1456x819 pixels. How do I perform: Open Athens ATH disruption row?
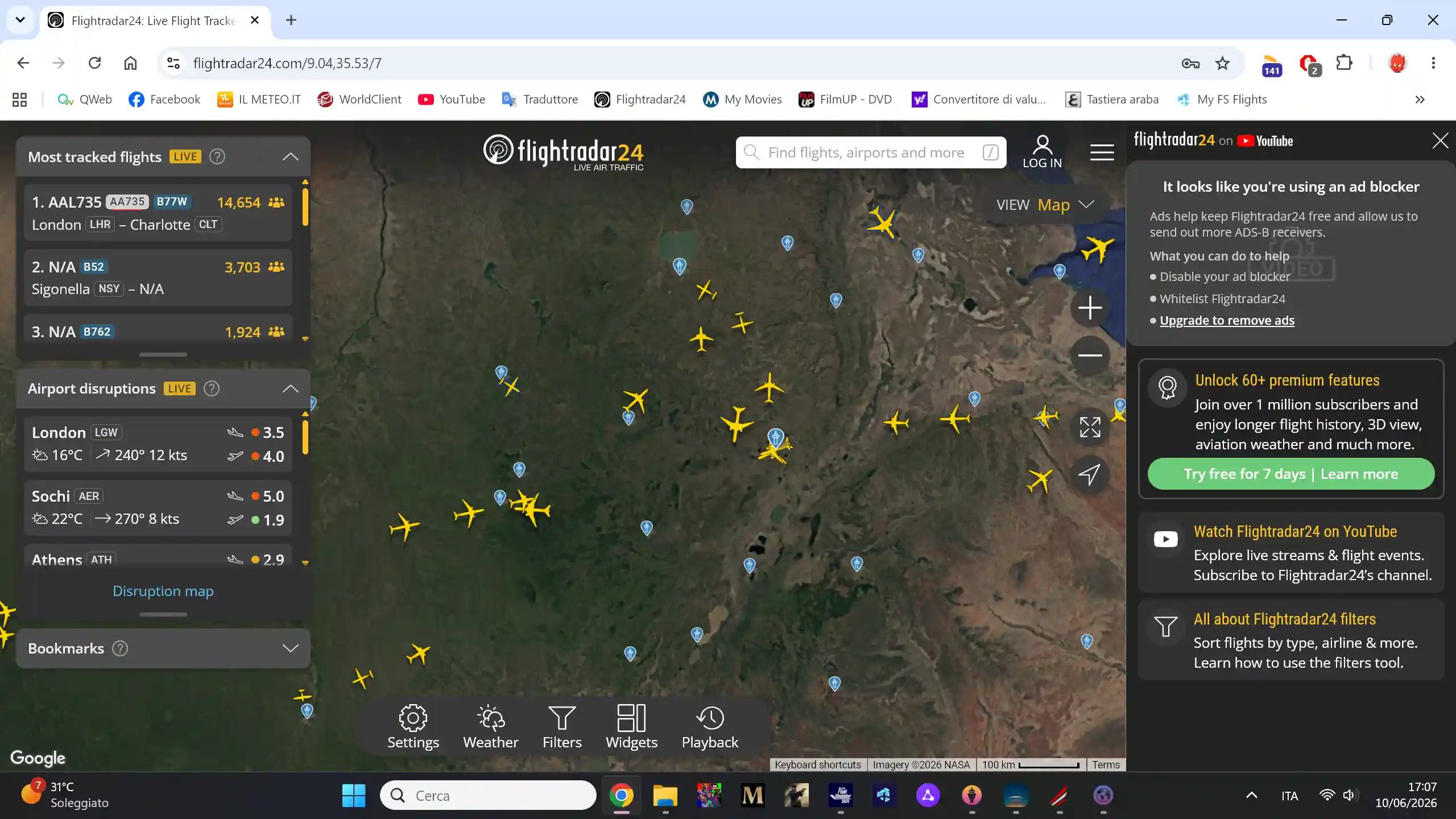(x=158, y=556)
